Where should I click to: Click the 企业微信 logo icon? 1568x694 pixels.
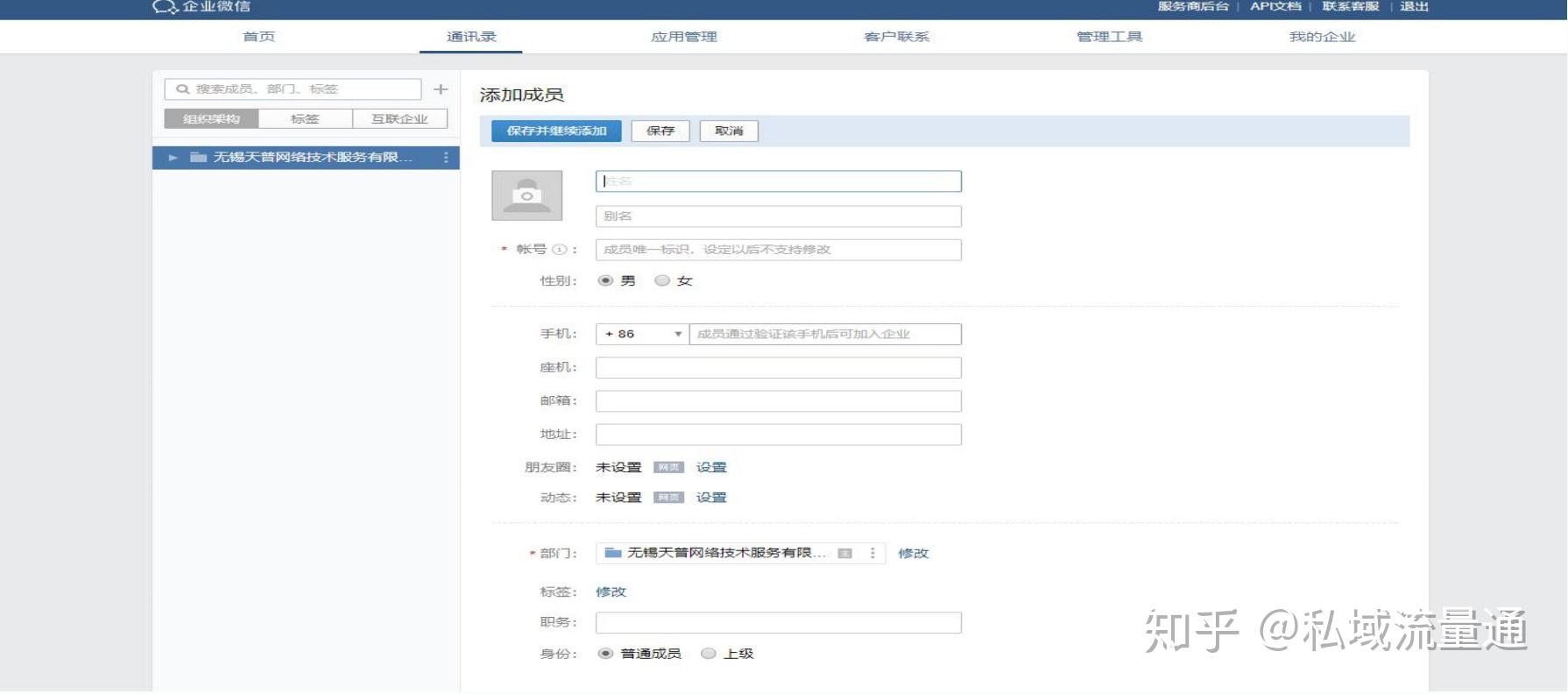click(x=165, y=7)
